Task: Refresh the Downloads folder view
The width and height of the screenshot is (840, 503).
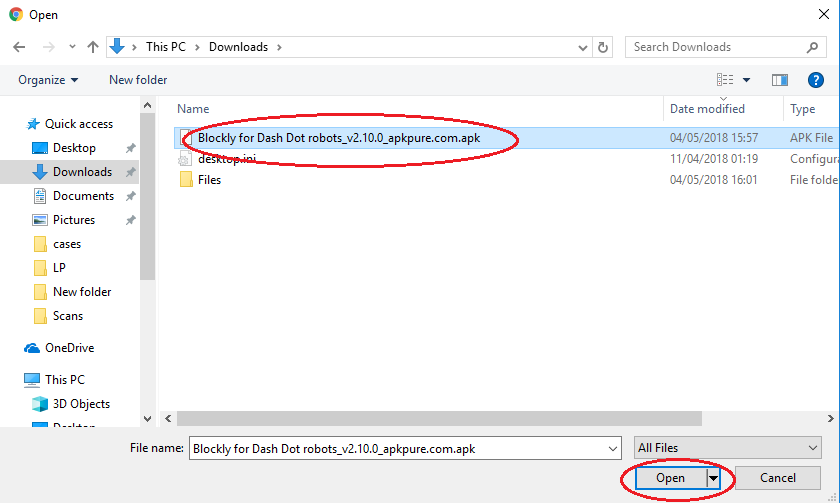Action: pyautogui.click(x=603, y=48)
